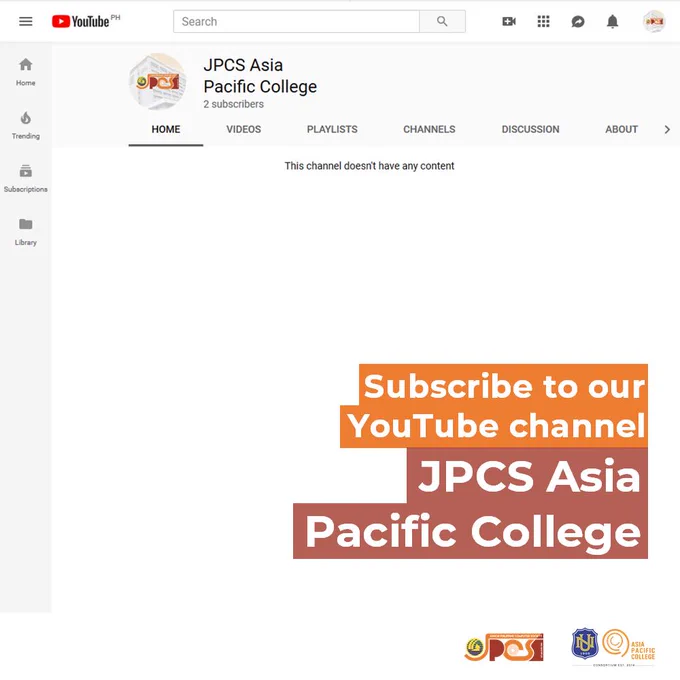Click 'This channel doesn't have any content' text
Screen dimensions: 680x680
click(369, 166)
